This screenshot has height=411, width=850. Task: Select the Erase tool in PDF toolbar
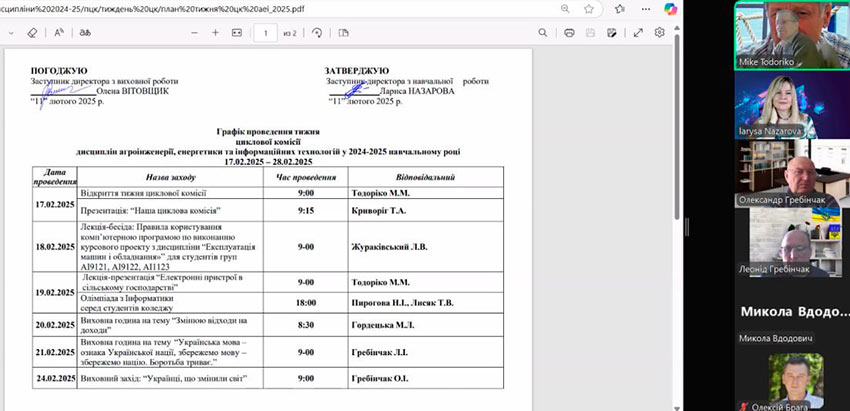tap(32, 32)
